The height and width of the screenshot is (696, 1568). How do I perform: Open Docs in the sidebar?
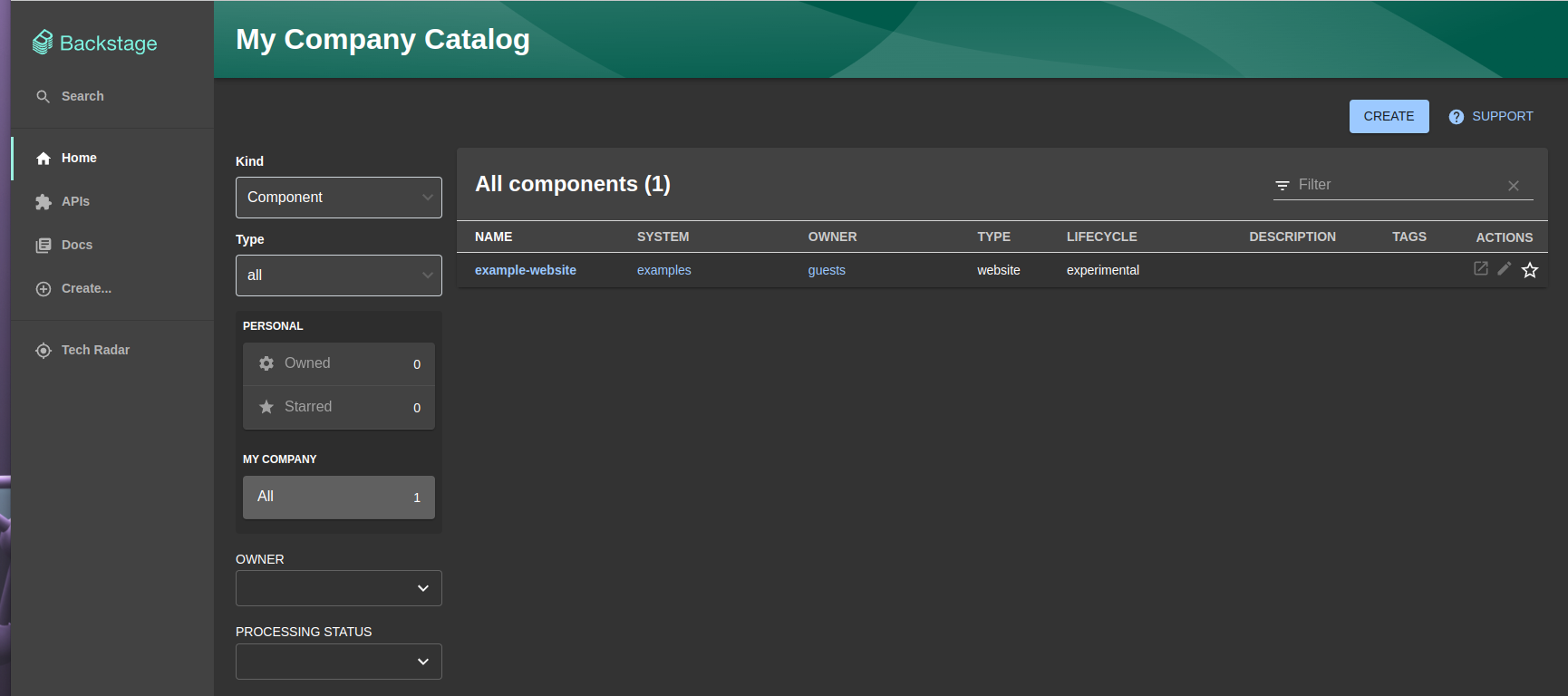tap(76, 245)
